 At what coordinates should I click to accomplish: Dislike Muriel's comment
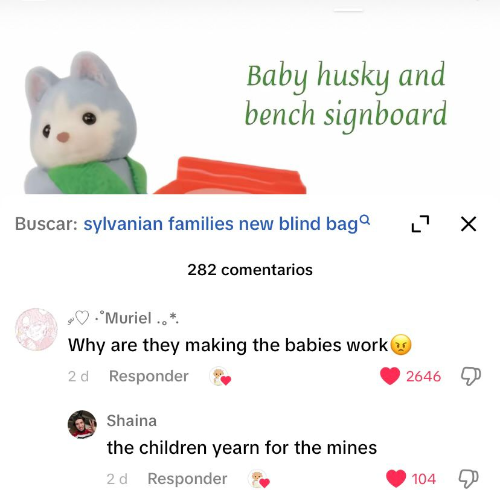pos(471,376)
